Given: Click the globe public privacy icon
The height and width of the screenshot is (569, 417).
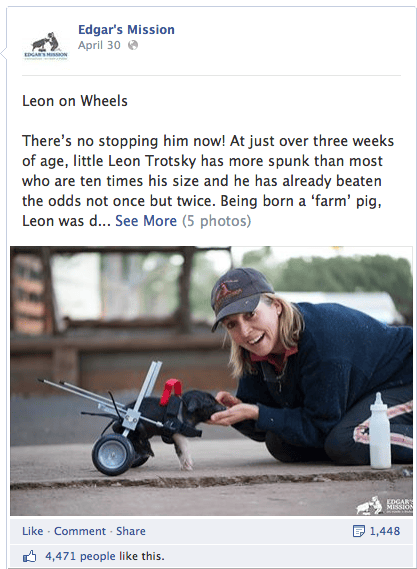Looking at the screenshot, I should pyautogui.click(x=133, y=45).
